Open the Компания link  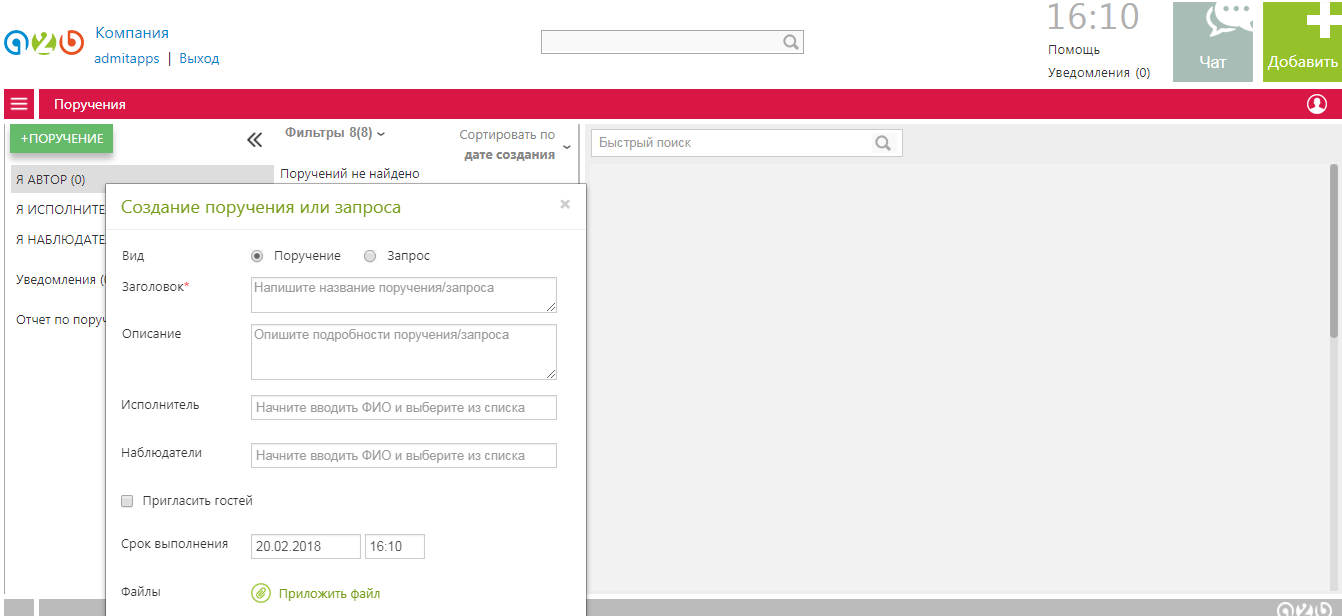132,33
